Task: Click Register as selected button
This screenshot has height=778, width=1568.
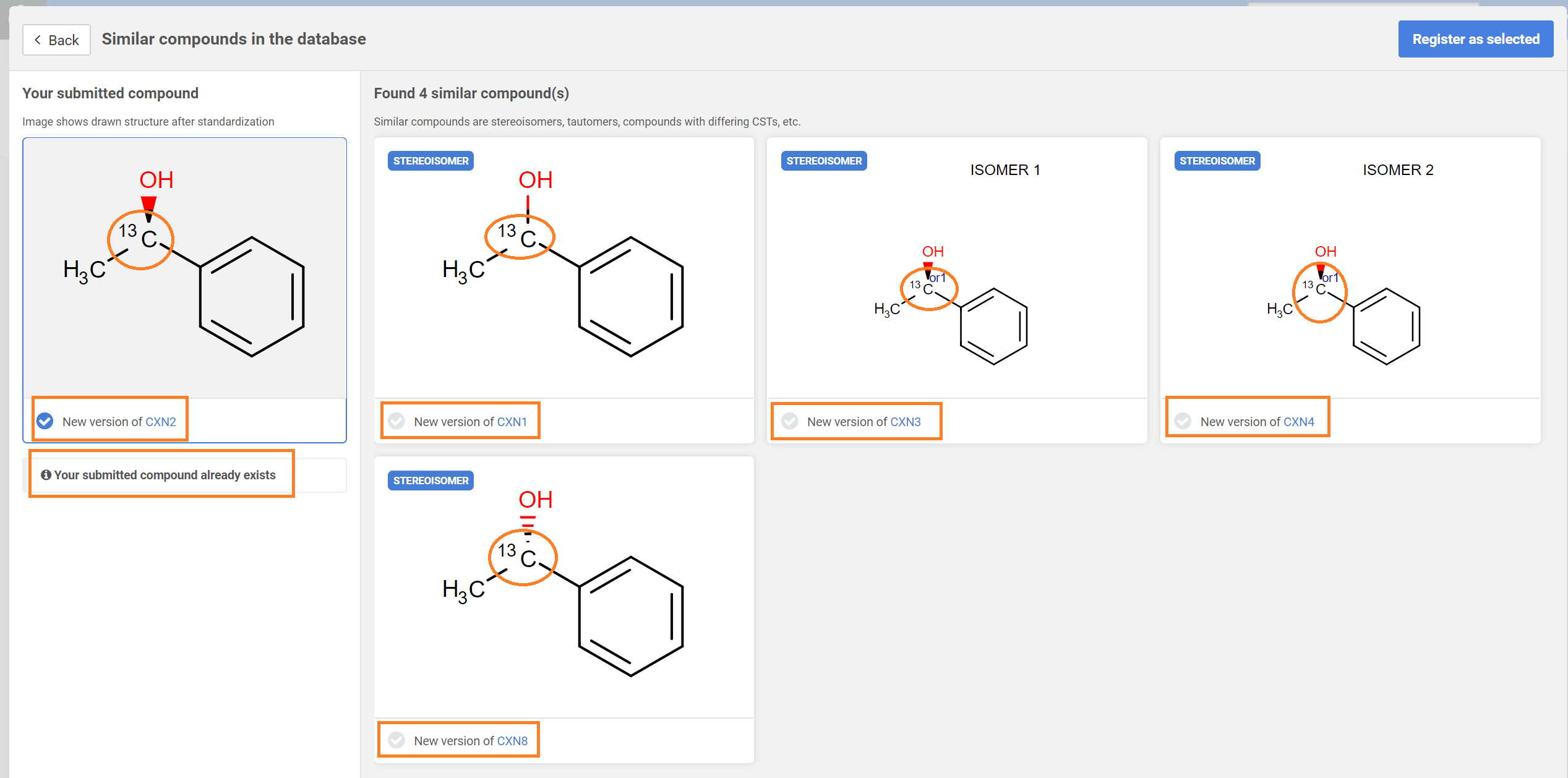Action: pyautogui.click(x=1475, y=39)
